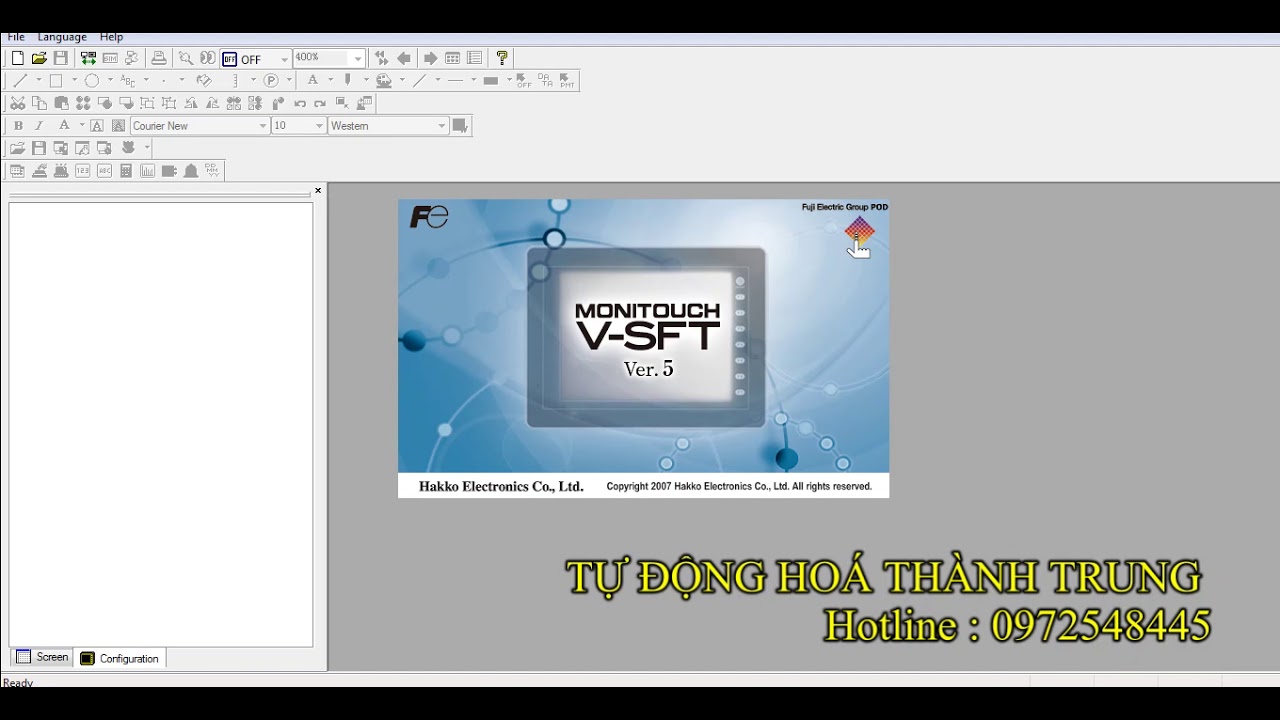Open the Courier New font dropdown

coord(263,126)
